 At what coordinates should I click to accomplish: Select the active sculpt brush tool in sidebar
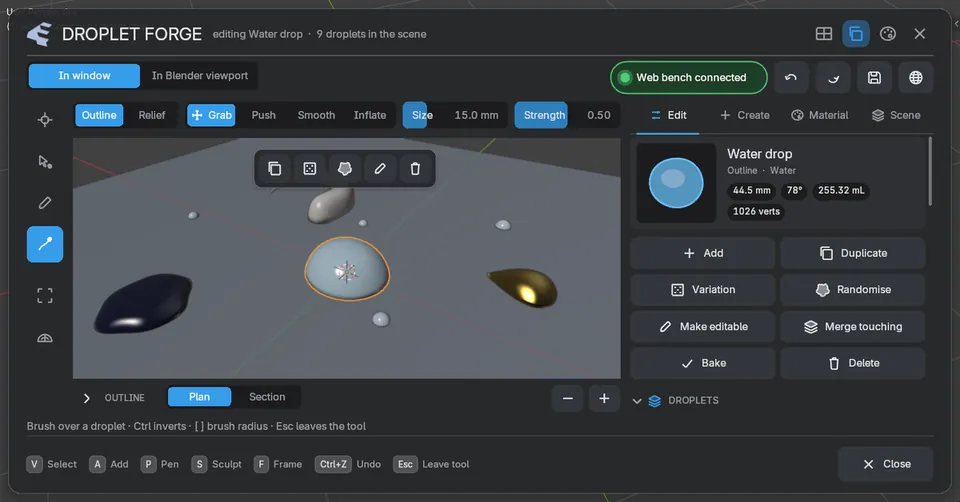pyautogui.click(x=45, y=244)
